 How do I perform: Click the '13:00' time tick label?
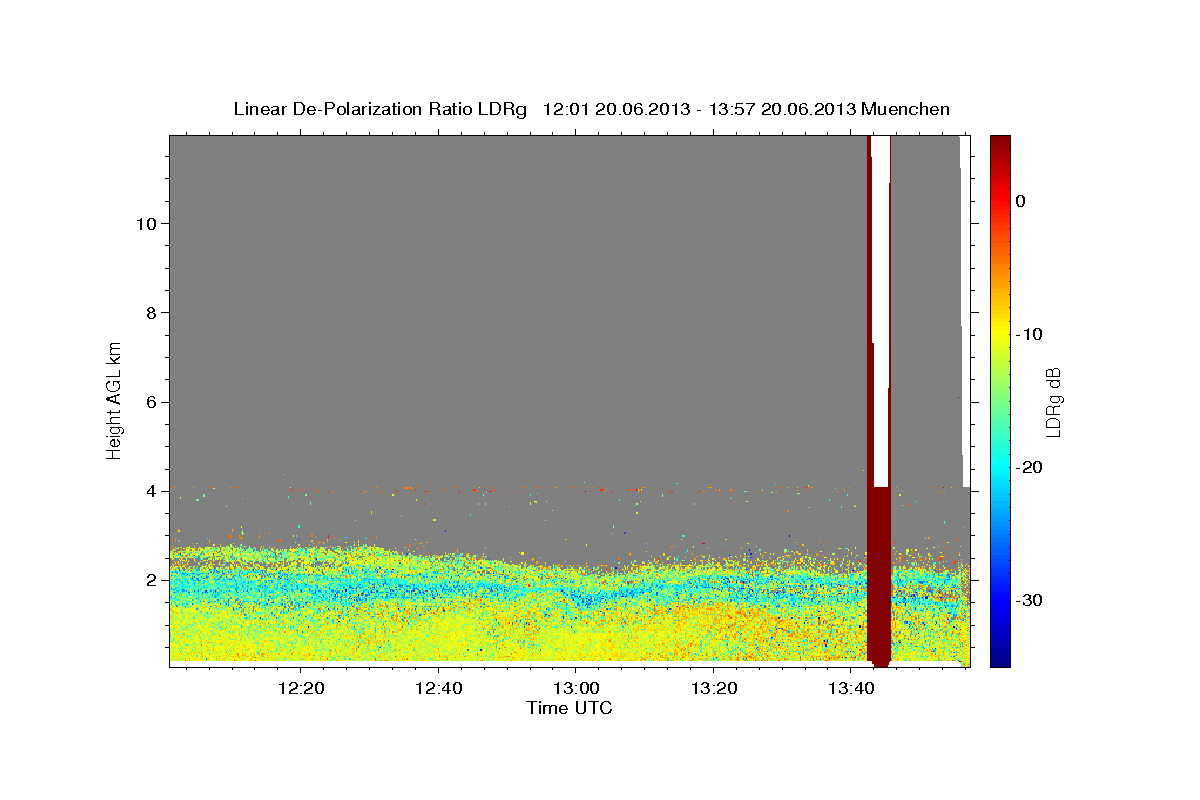576,688
